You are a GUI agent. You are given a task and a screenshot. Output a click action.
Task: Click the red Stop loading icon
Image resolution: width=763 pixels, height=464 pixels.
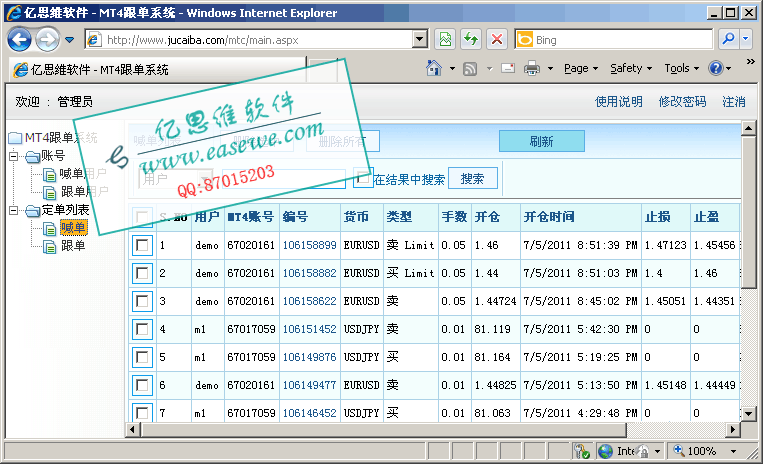(x=497, y=39)
